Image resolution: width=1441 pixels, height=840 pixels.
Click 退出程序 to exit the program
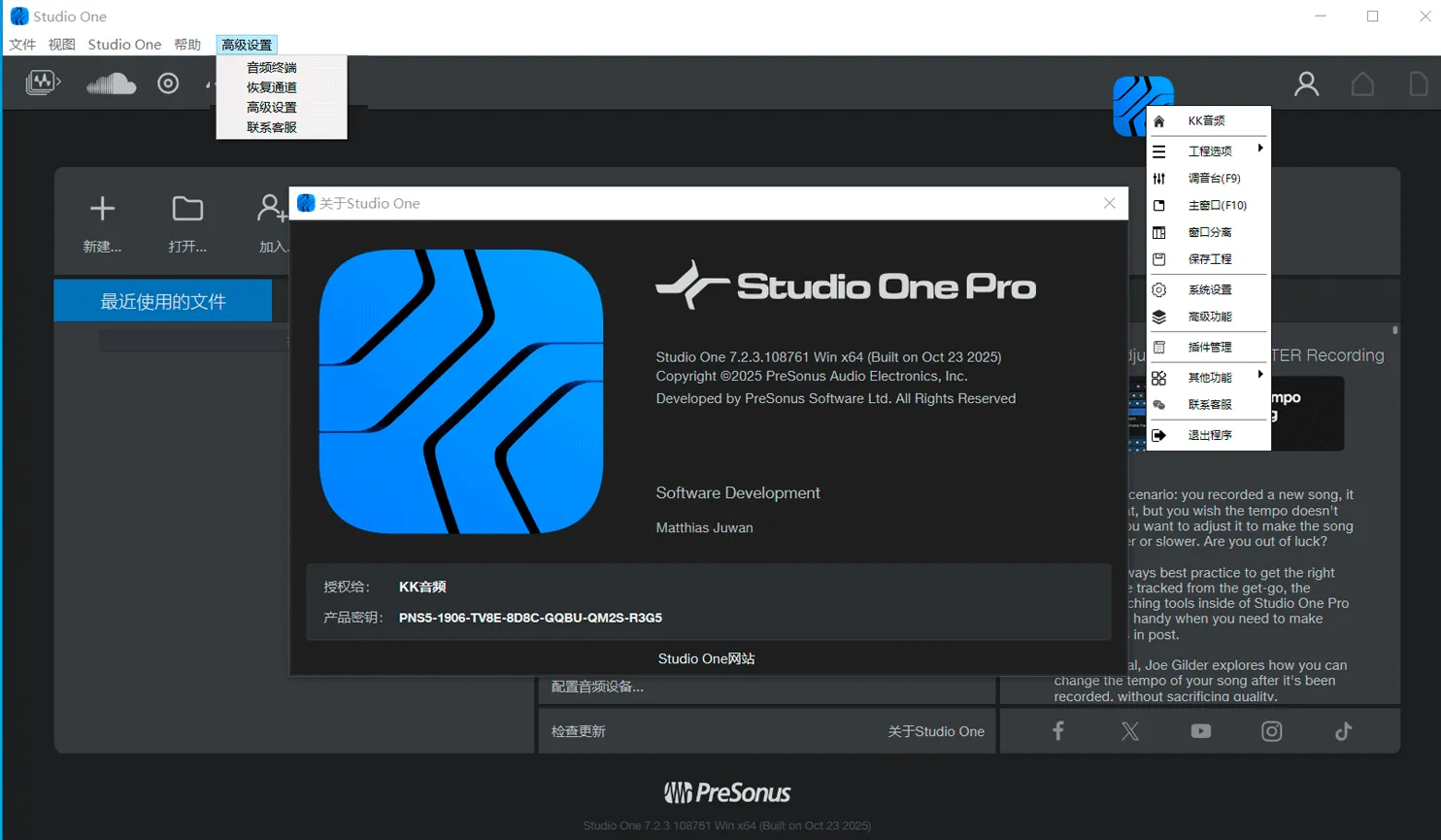point(1209,435)
